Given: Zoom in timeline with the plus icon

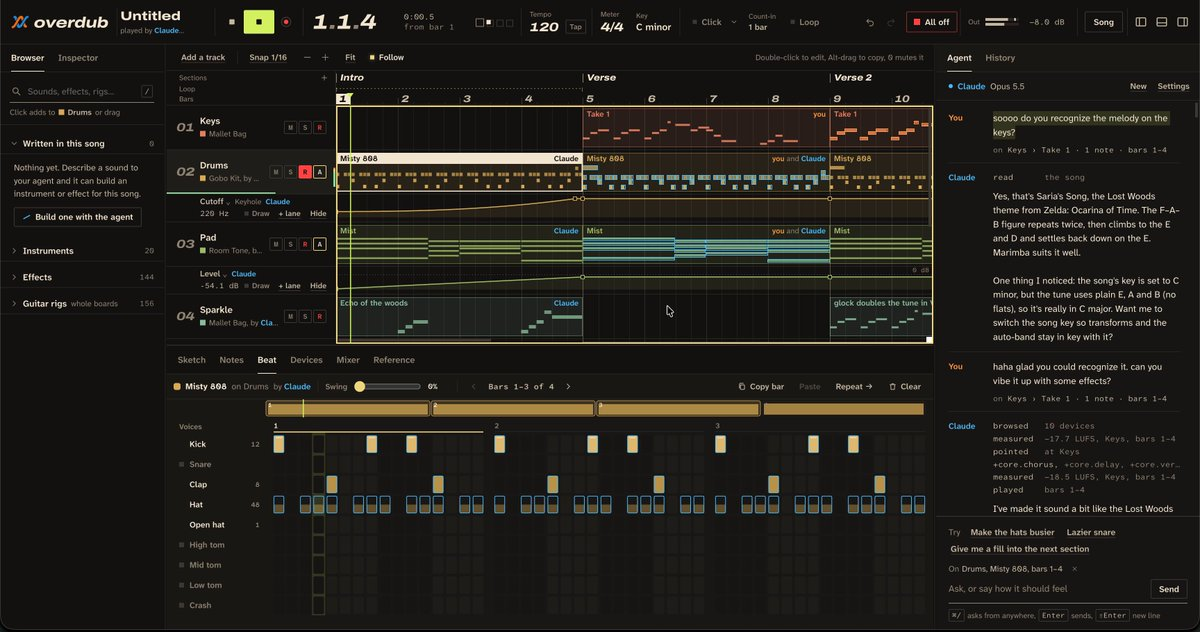Looking at the screenshot, I should click(x=324, y=58).
